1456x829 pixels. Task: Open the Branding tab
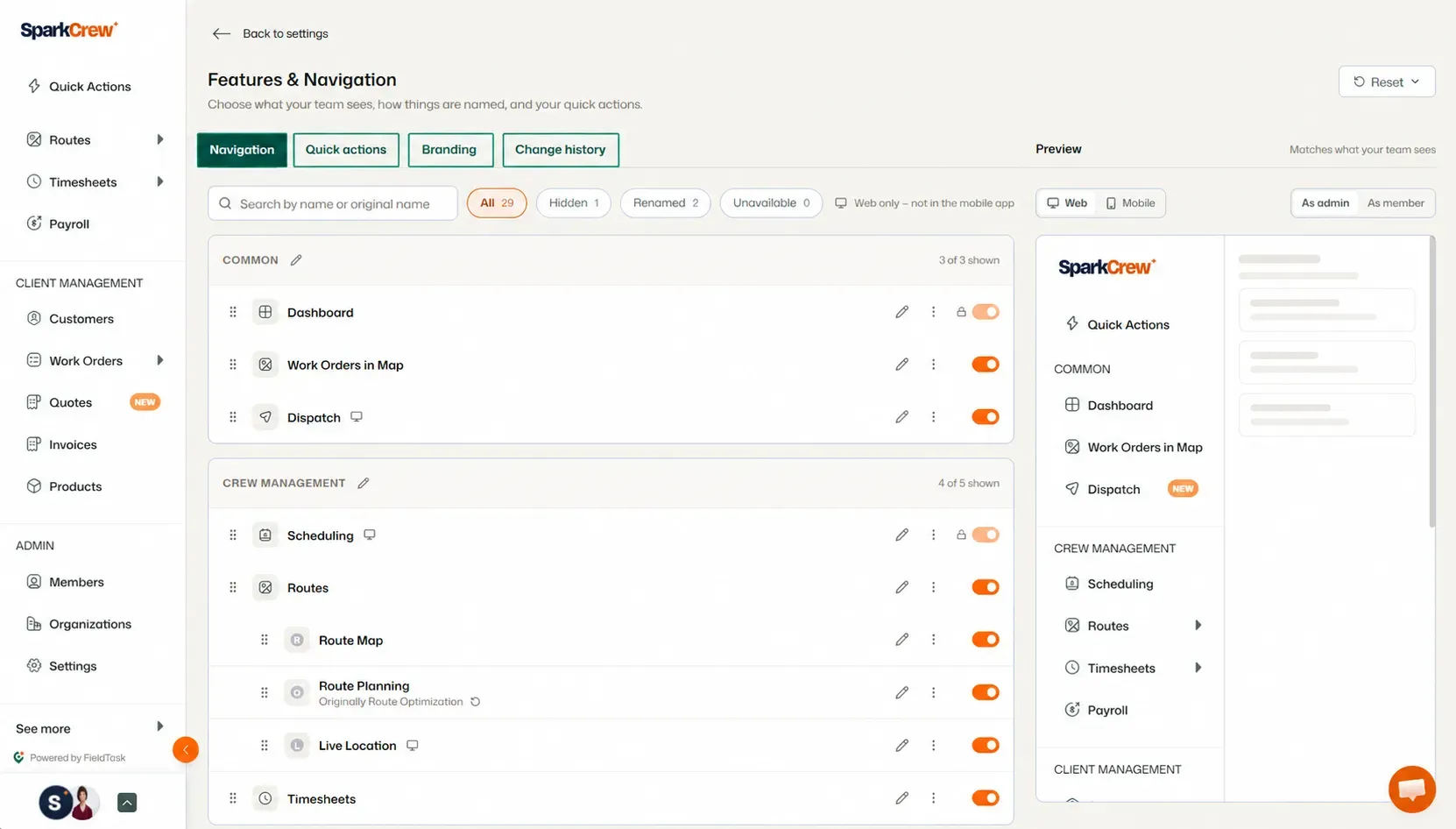coord(449,150)
